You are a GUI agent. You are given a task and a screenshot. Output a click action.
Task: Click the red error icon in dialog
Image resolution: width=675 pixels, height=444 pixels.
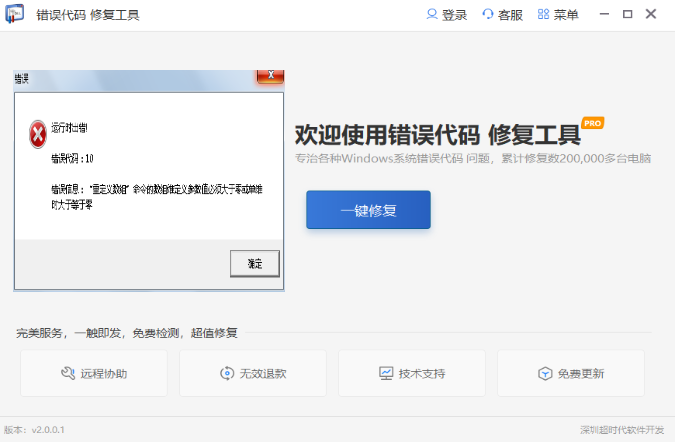tap(38, 134)
